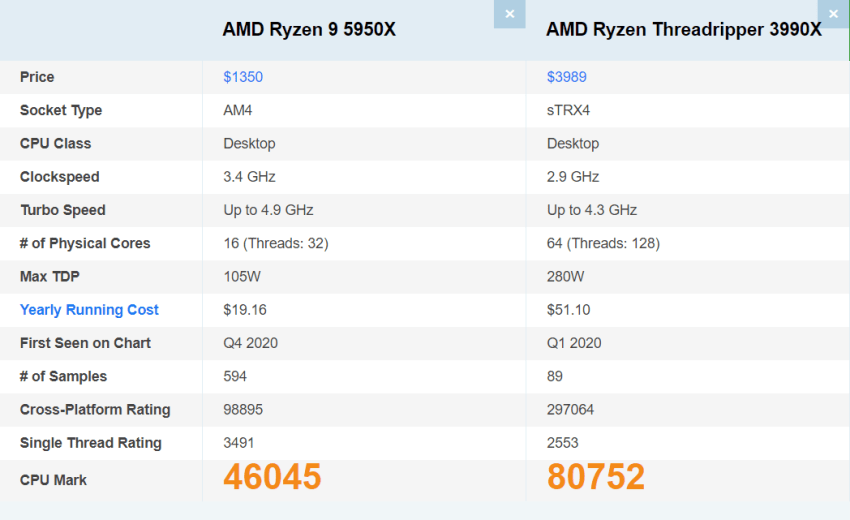Click the 280W Max TDP value

pos(565,277)
